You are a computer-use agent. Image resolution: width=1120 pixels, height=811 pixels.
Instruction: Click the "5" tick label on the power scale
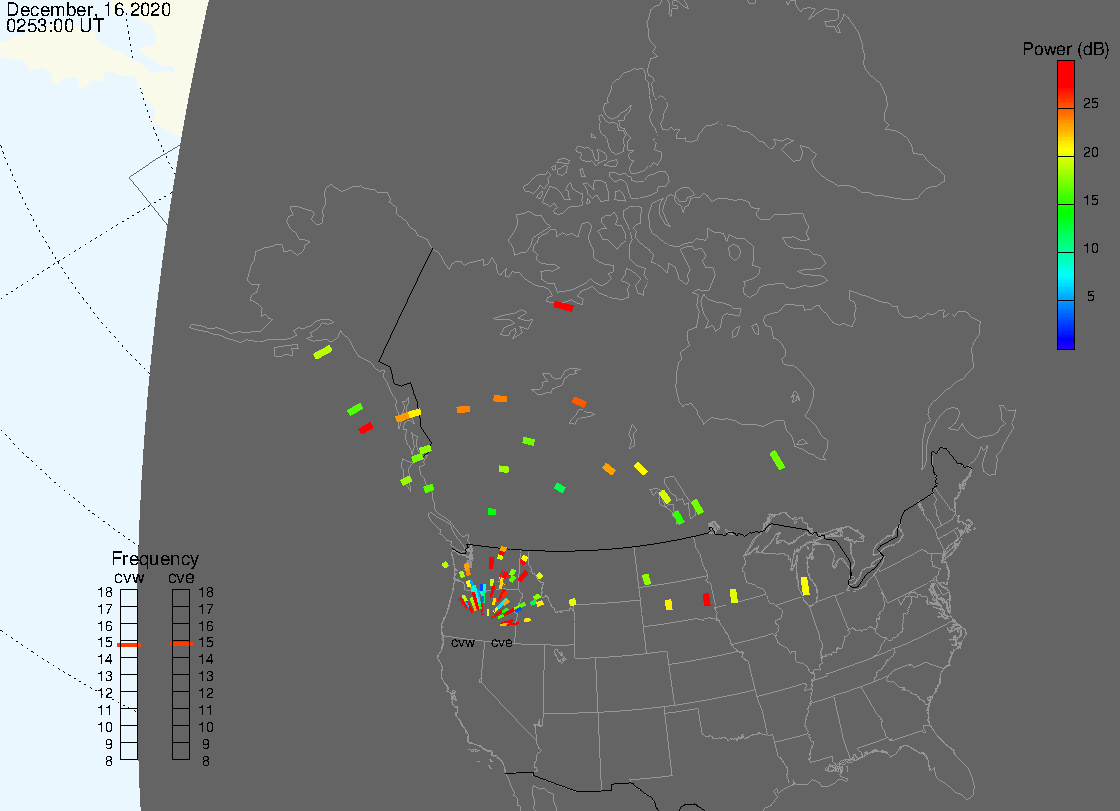(1091, 296)
